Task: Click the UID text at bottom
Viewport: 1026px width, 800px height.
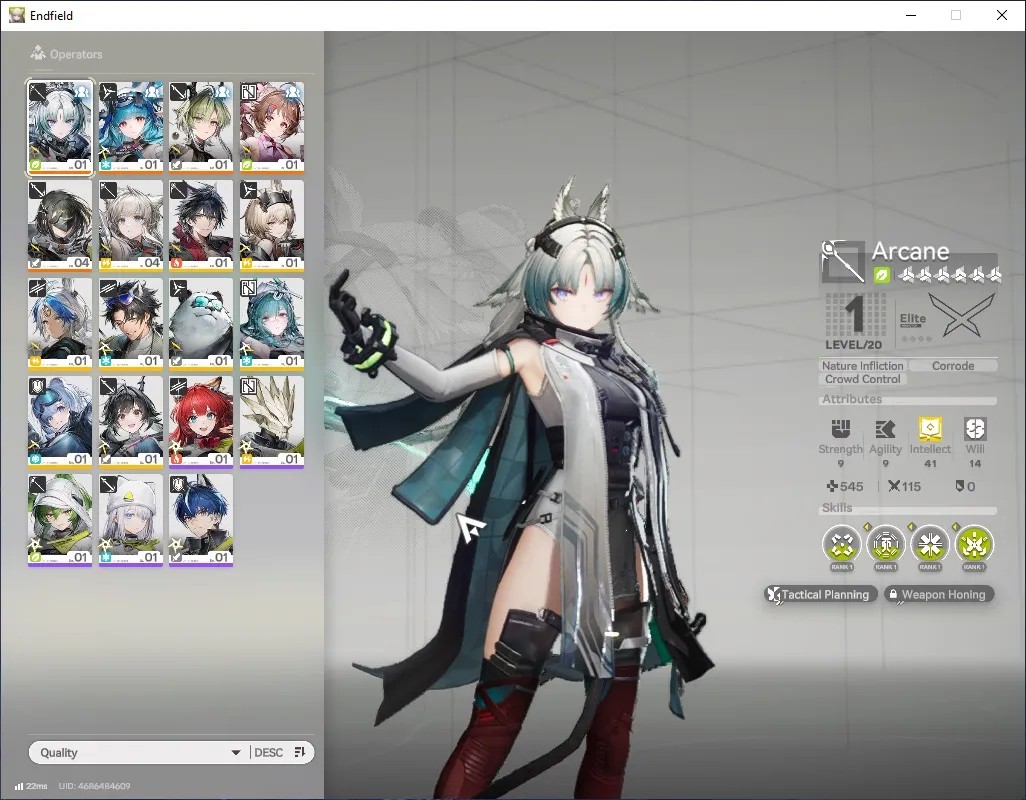Action: 94,786
